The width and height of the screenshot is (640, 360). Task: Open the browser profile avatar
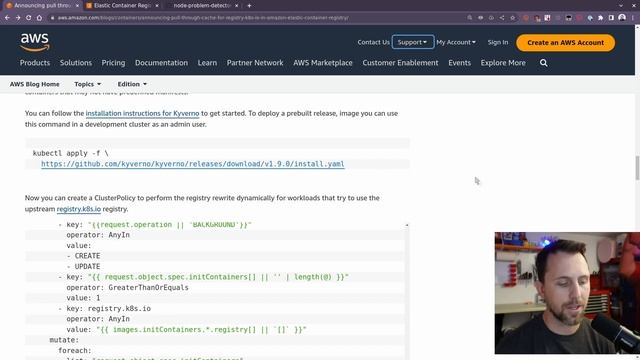(622, 18)
